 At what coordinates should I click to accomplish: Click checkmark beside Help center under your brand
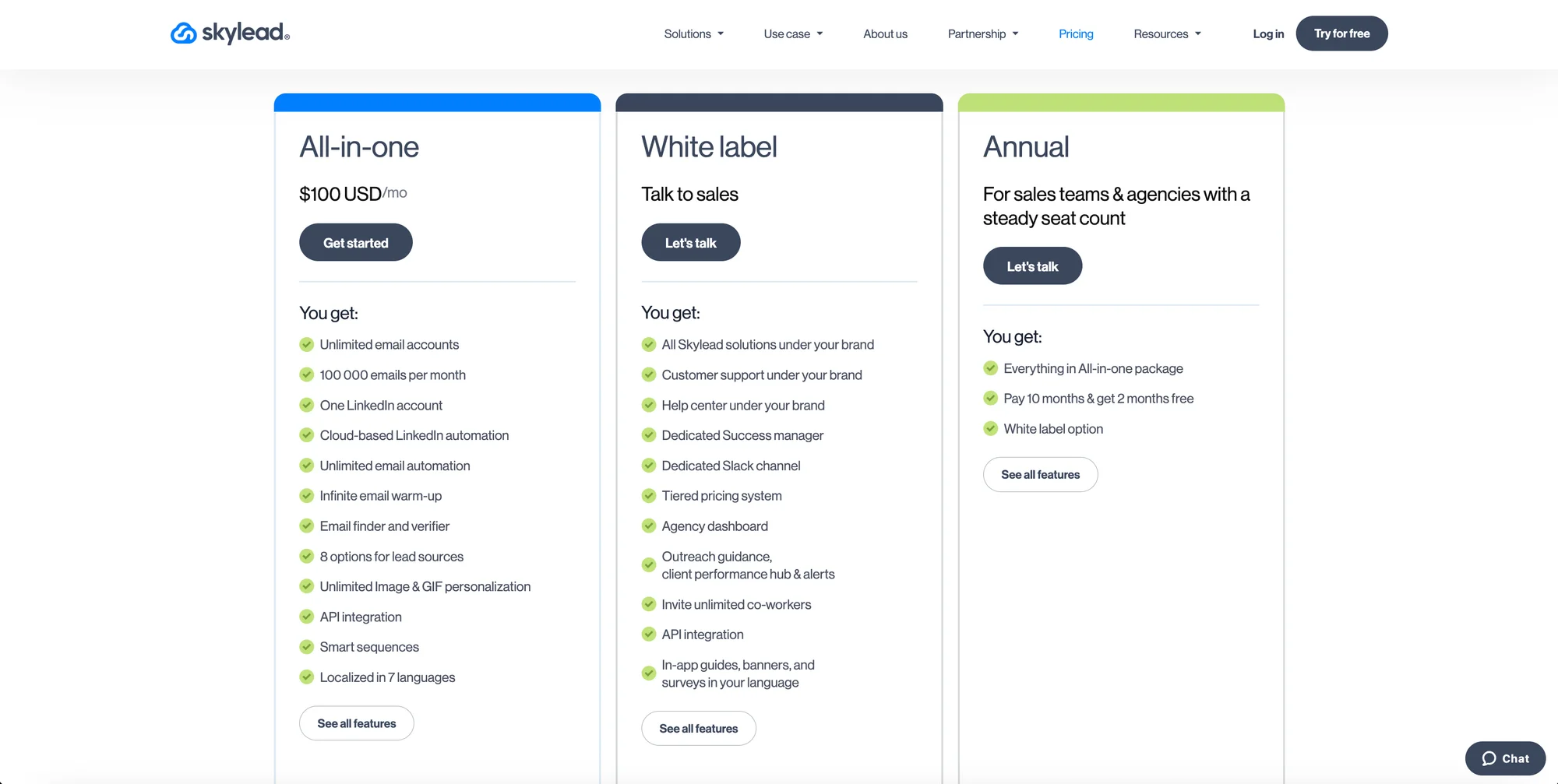click(x=649, y=405)
